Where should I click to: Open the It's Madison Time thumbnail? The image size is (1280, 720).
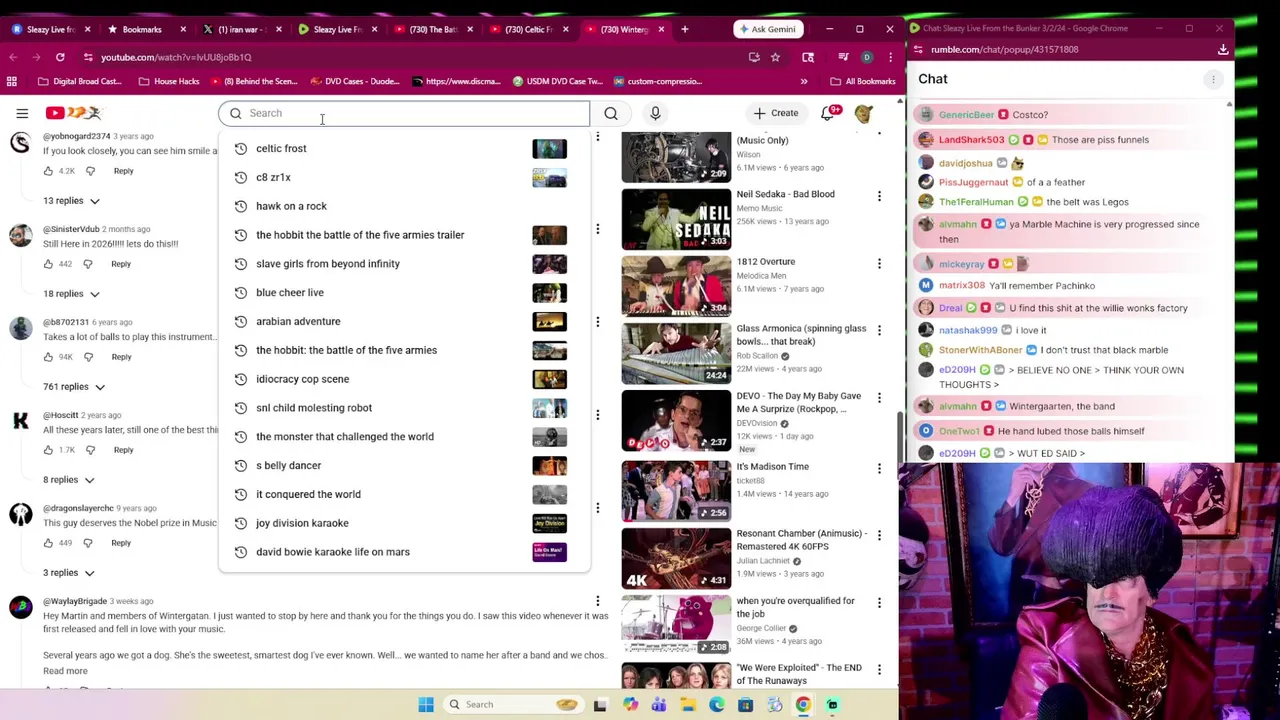[x=676, y=490]
